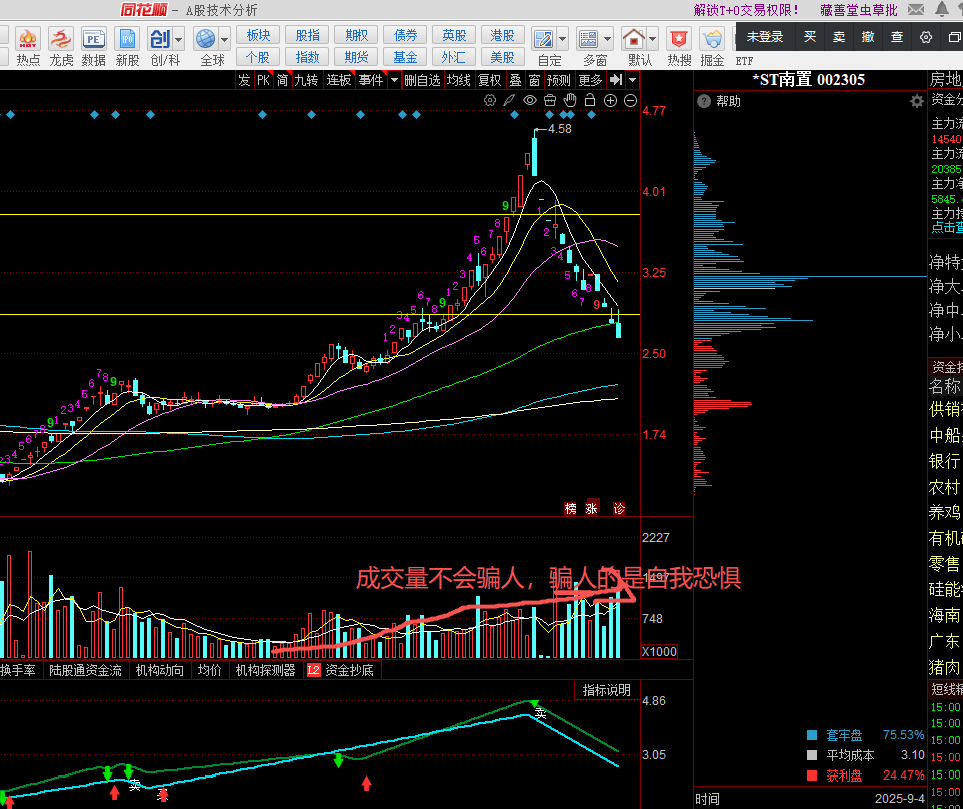This screenshot has height=809, width=963.
Task: Toggle 连板 indicator
Action: pos(338,80)
